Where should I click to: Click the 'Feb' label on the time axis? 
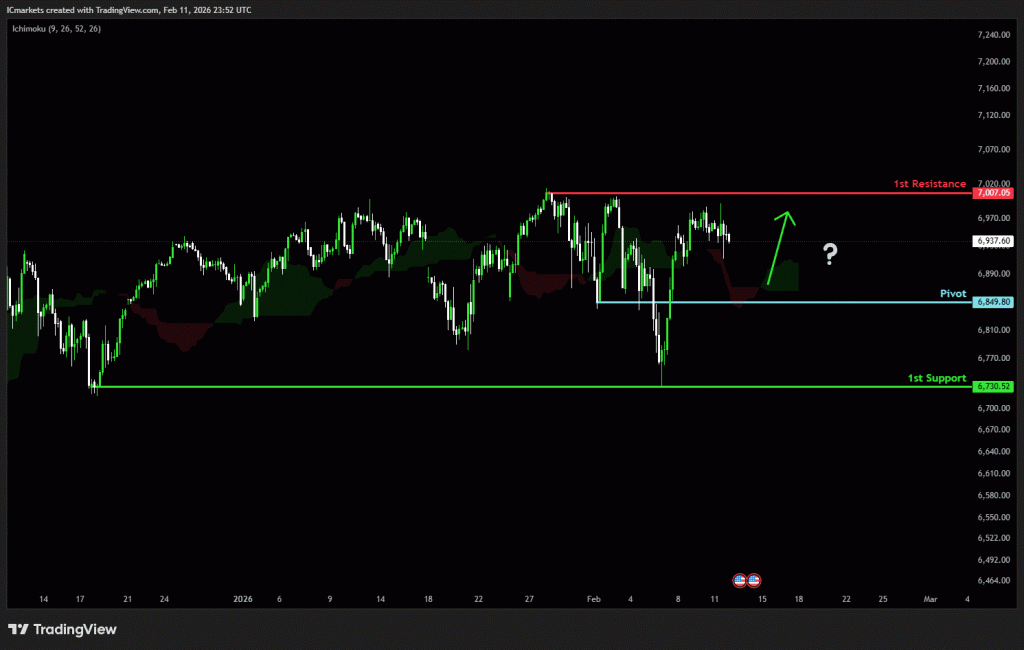593,599
